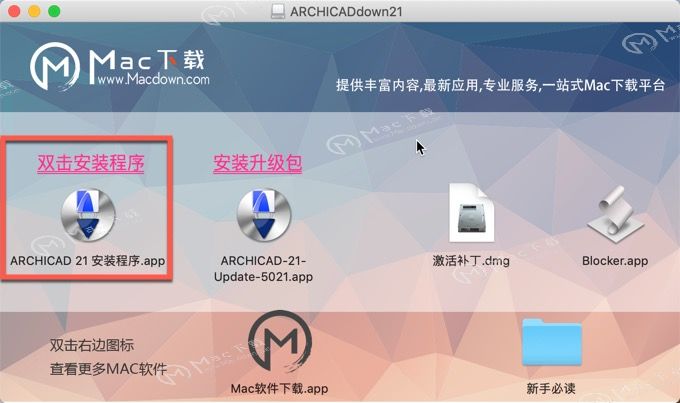Select the 激活补丁.dmg disk image icon
This screenshot has width=680, height=403.
coord(471,213)
